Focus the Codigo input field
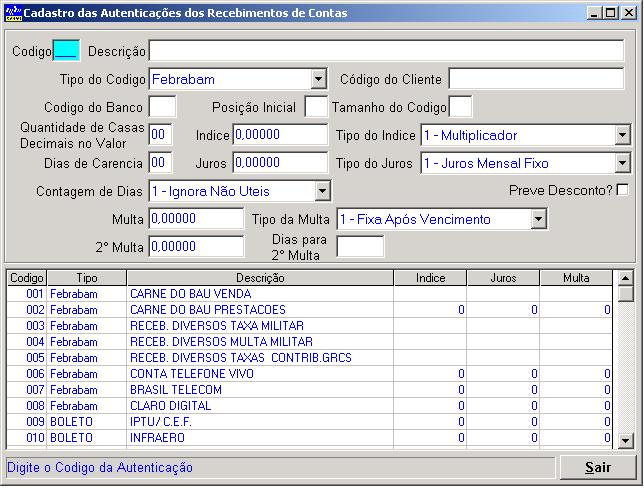Viewport: 644px width, 488px height. (x=67, y=51)
